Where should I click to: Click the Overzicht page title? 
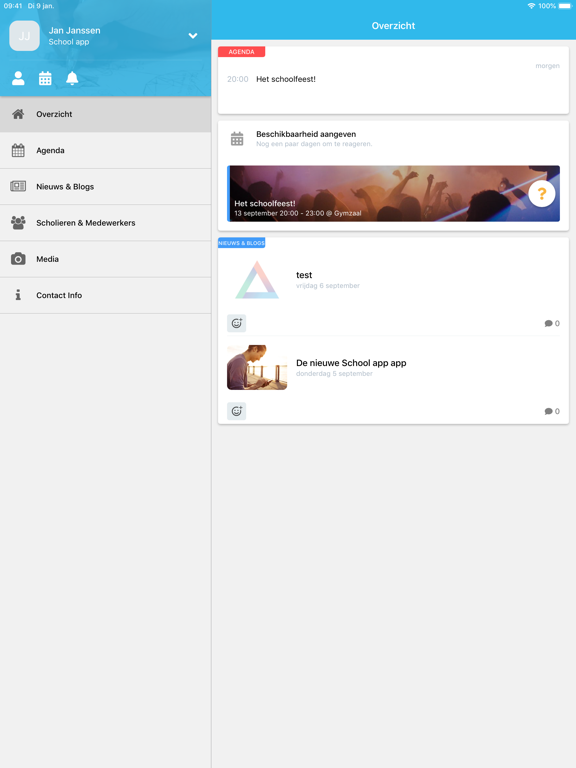pos(393,26)
